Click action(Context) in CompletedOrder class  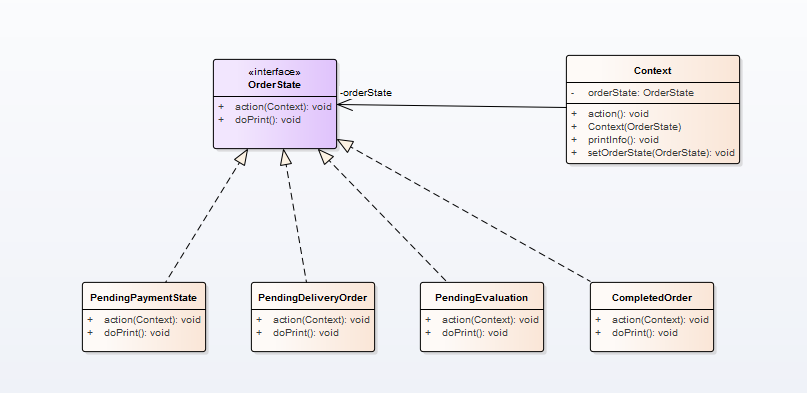click(x=660, y=320)
